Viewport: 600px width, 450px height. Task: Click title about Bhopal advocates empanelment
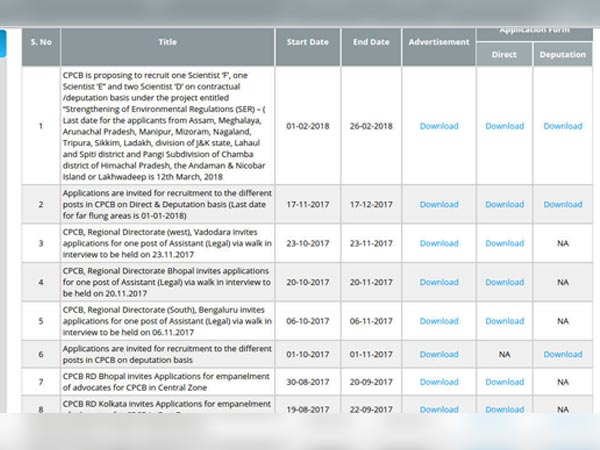166,382
